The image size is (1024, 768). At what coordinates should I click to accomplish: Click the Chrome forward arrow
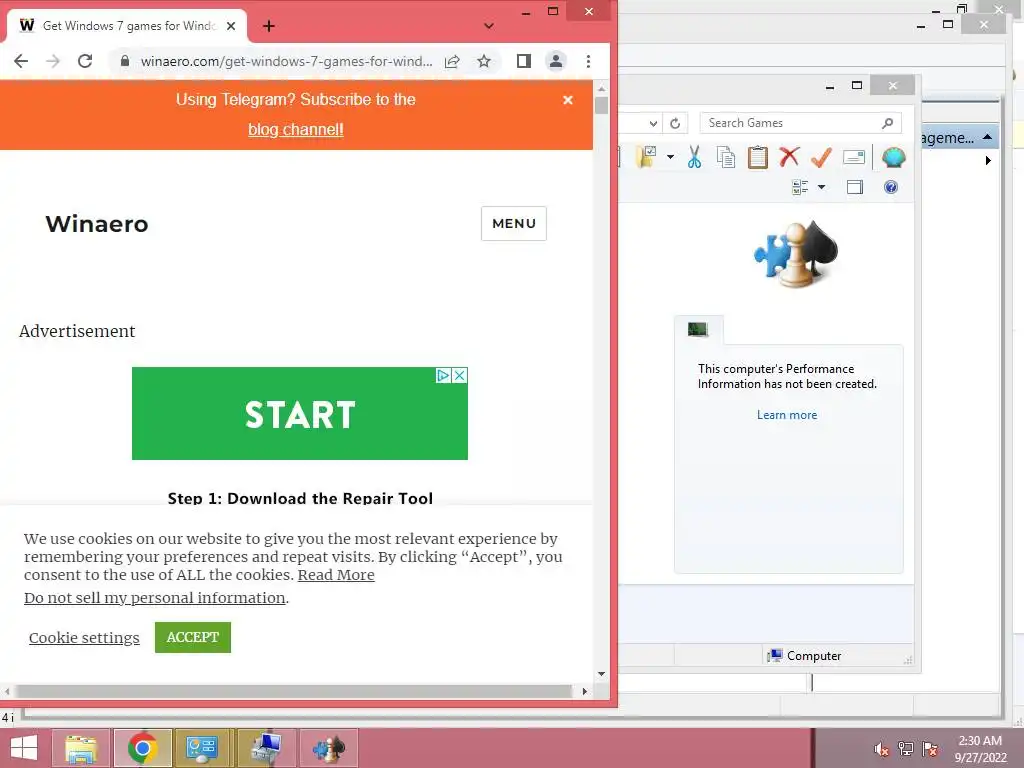pyautogui.click(x=53, y=61)
